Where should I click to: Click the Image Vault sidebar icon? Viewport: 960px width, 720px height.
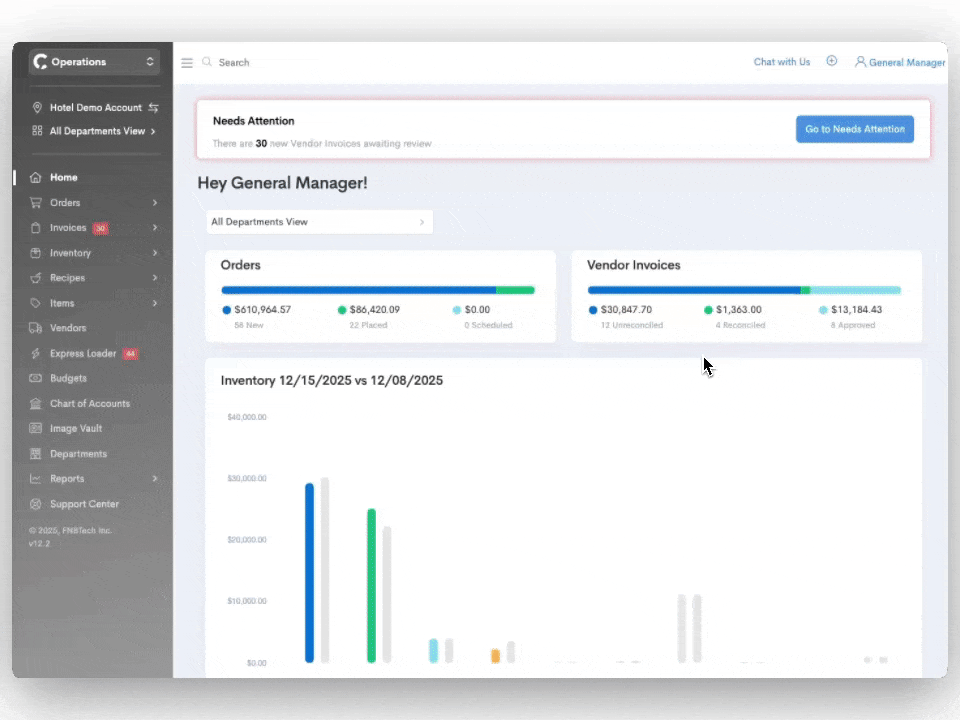click(x=36, y=429)
